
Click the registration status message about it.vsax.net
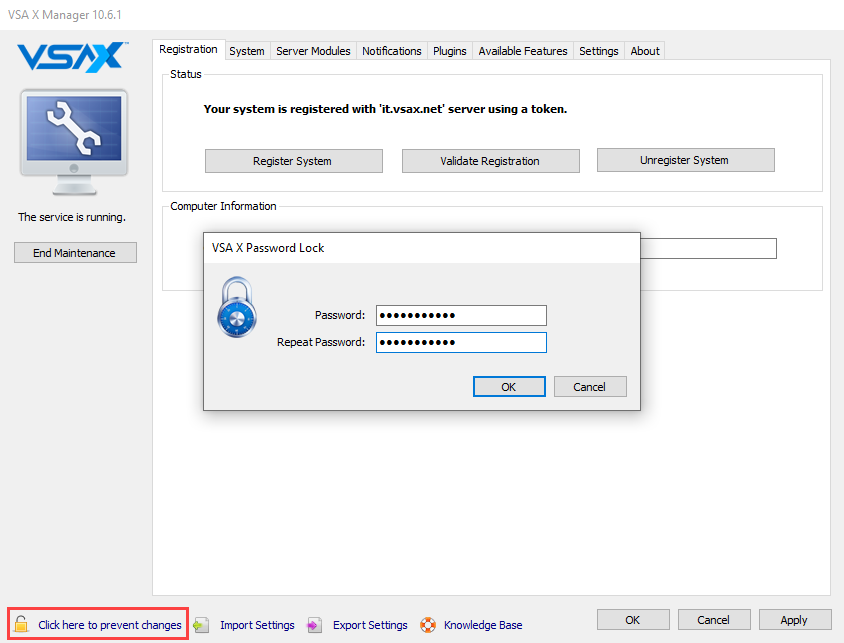[385, 109]
